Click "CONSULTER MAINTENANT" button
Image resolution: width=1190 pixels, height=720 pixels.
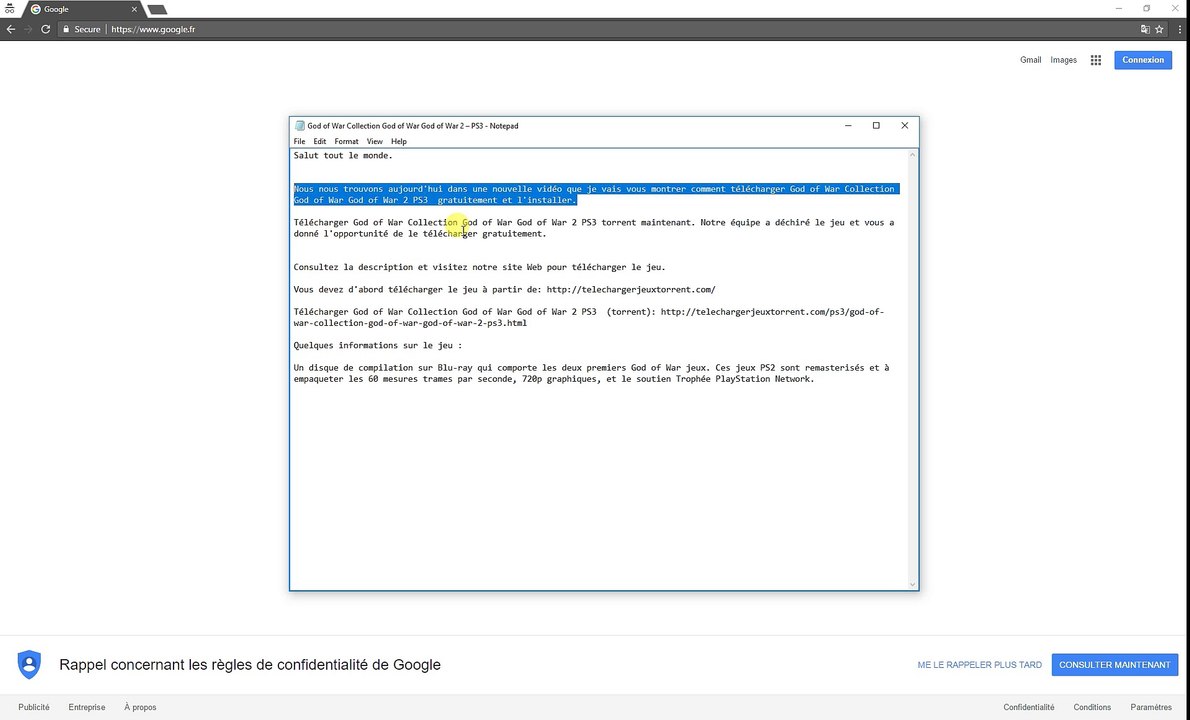click(x=1114, y=665)
